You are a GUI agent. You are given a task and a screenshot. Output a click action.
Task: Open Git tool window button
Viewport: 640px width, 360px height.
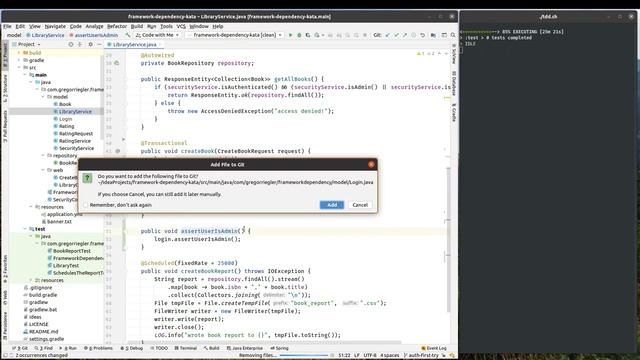(x=20, y=348)
